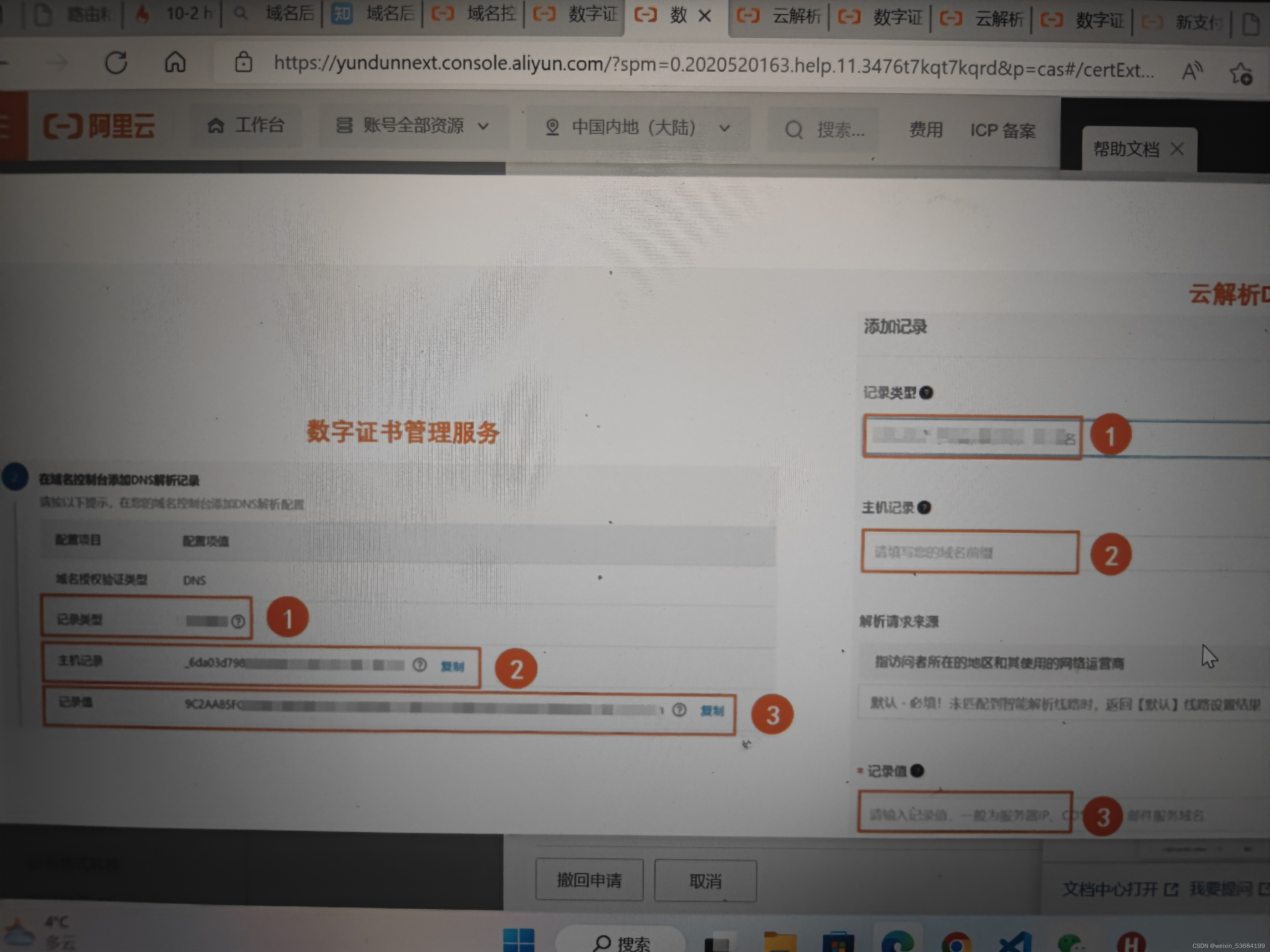The width and height of the screenshot is (1270, 952).
Task: Expand 账号全部资源 dropdown
Action: [413, 126]
